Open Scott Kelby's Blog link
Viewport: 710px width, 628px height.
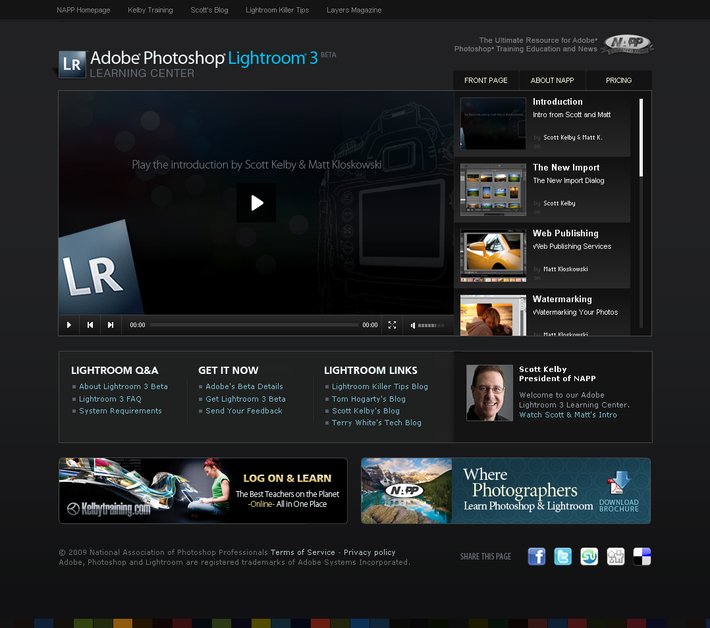click(x=365, y=411)
